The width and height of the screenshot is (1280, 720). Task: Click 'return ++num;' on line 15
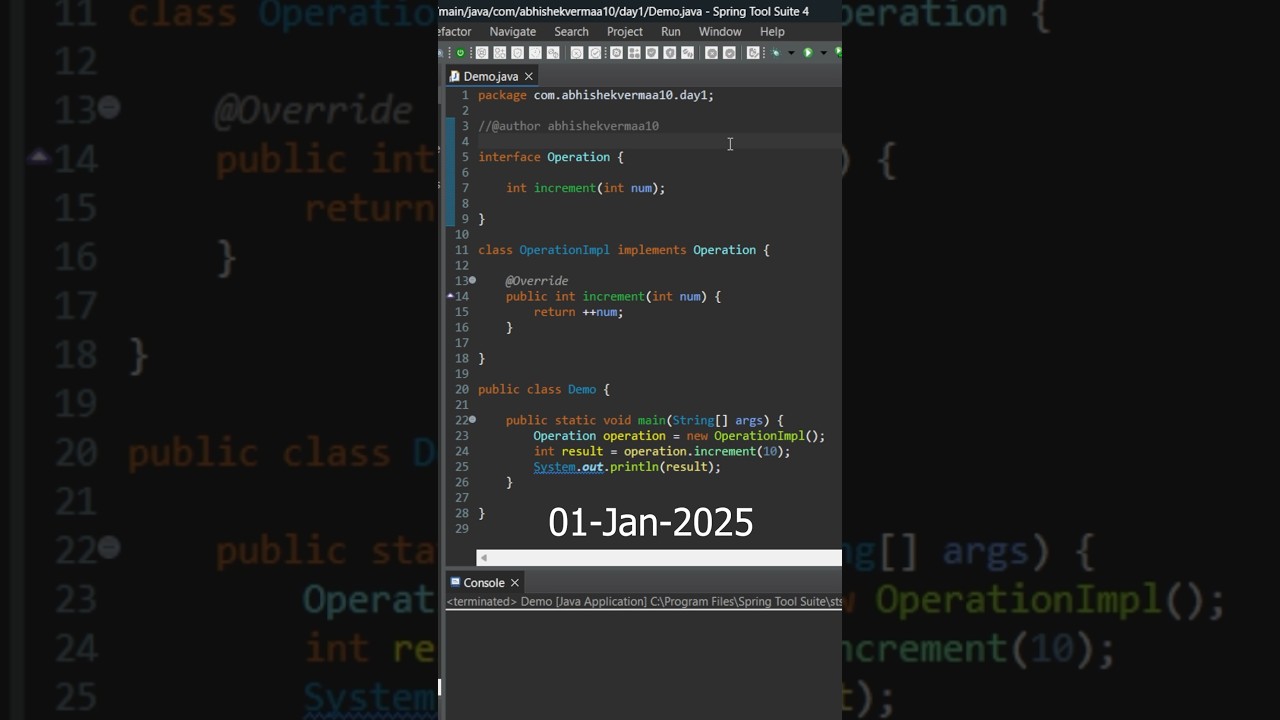tap(578, 312)
